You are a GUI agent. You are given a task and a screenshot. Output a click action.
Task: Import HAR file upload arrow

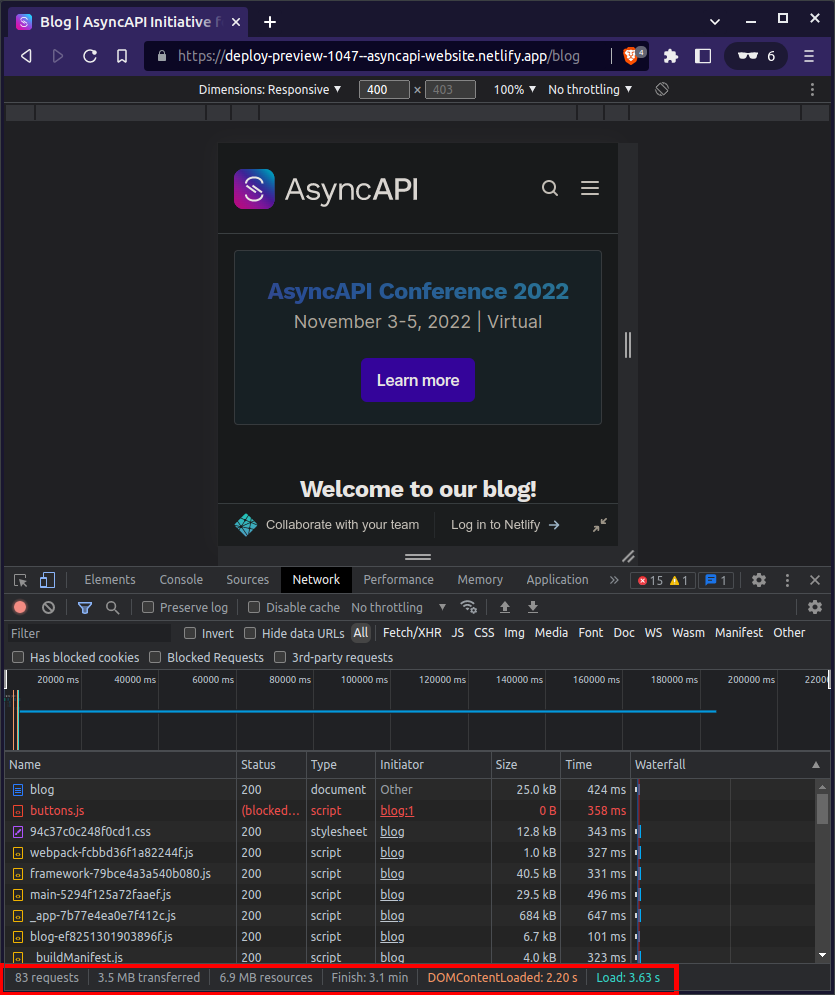tap(504, 607)
